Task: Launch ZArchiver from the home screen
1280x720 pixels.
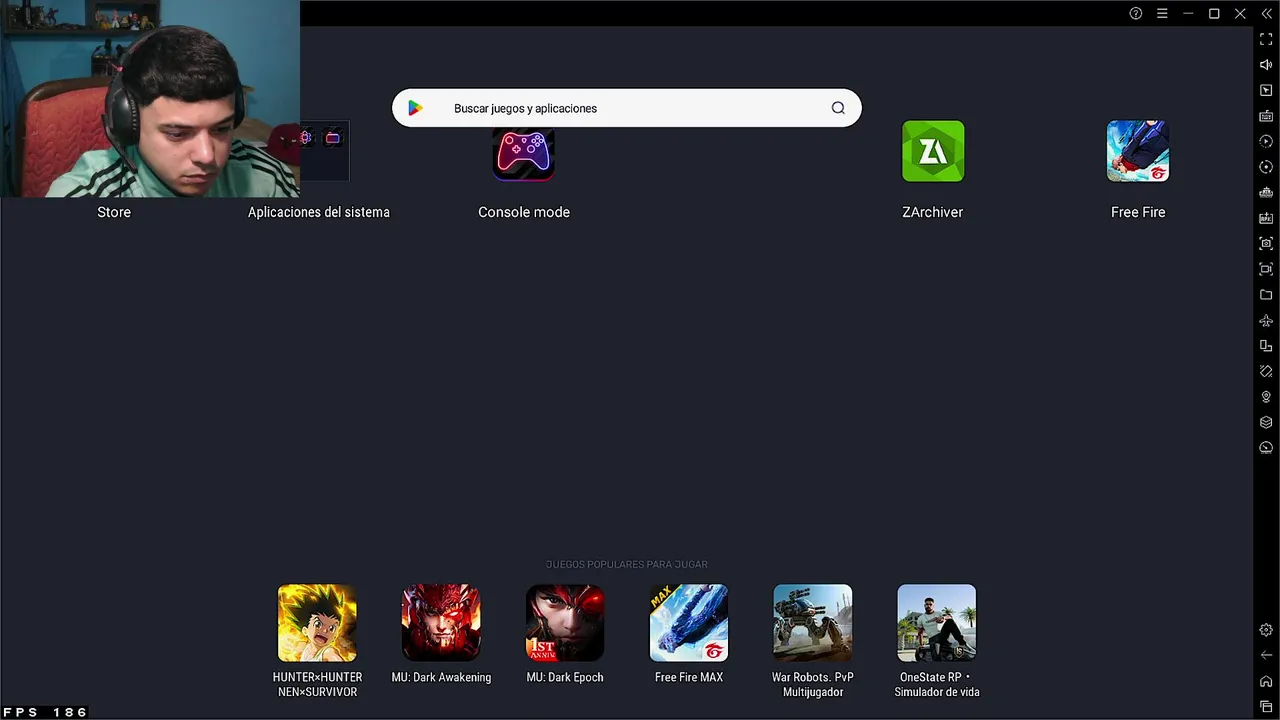Action: click(933, 151)
